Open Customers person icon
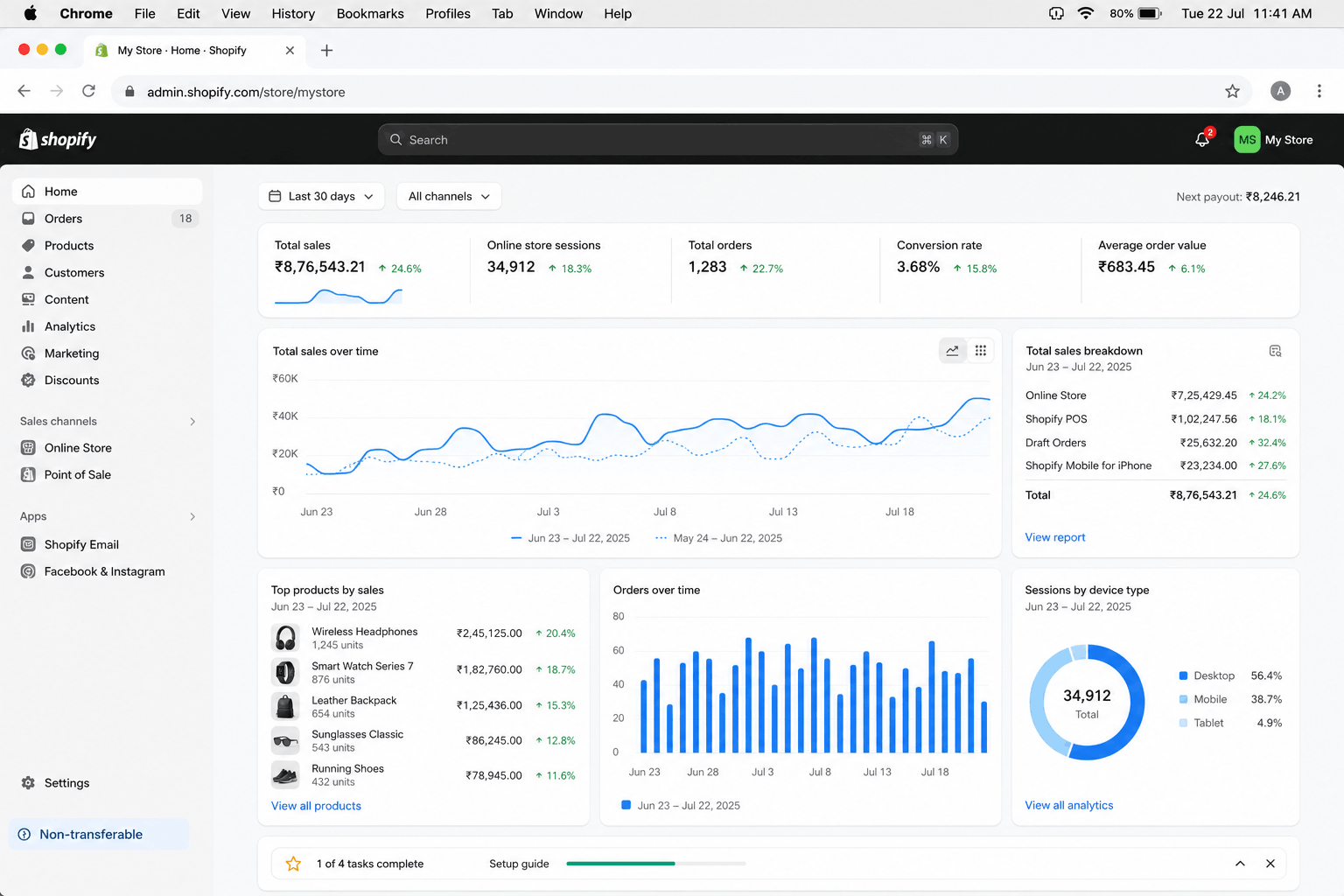1344x896 pixels. (28, 272)
